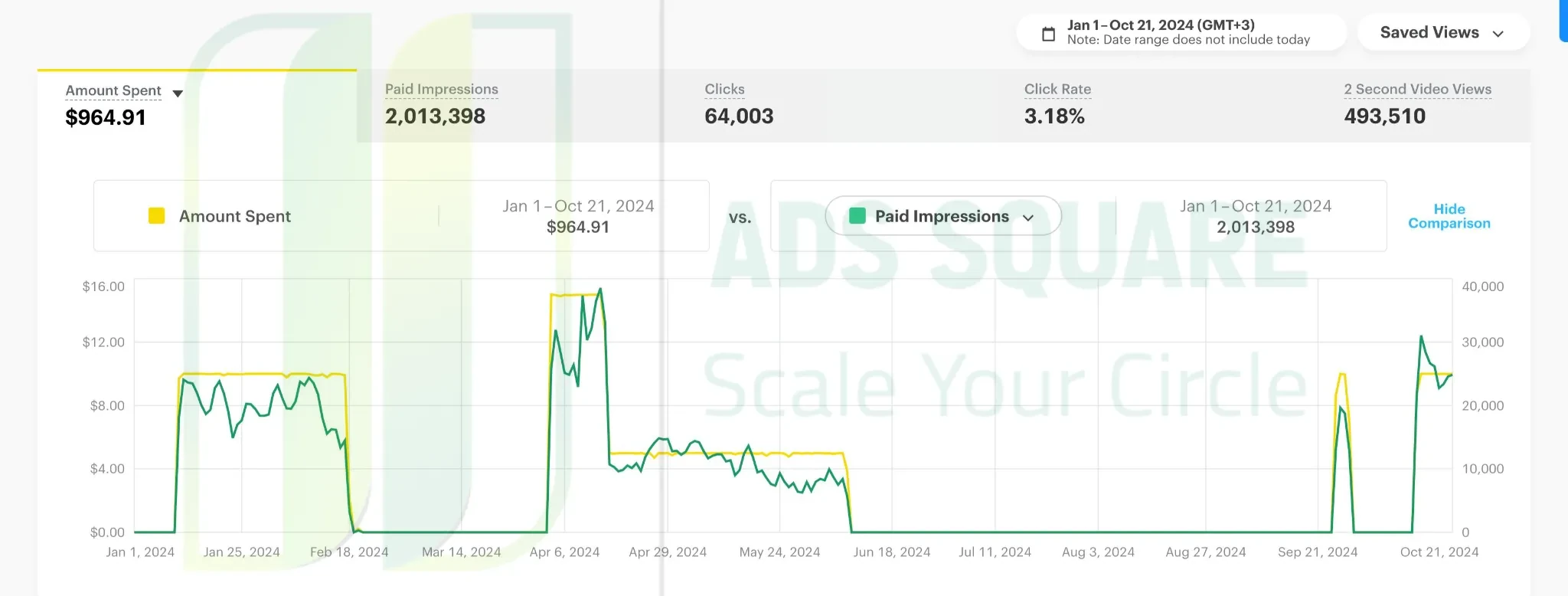Click the Sep 21, 2024 axis label

(1317, 552)
